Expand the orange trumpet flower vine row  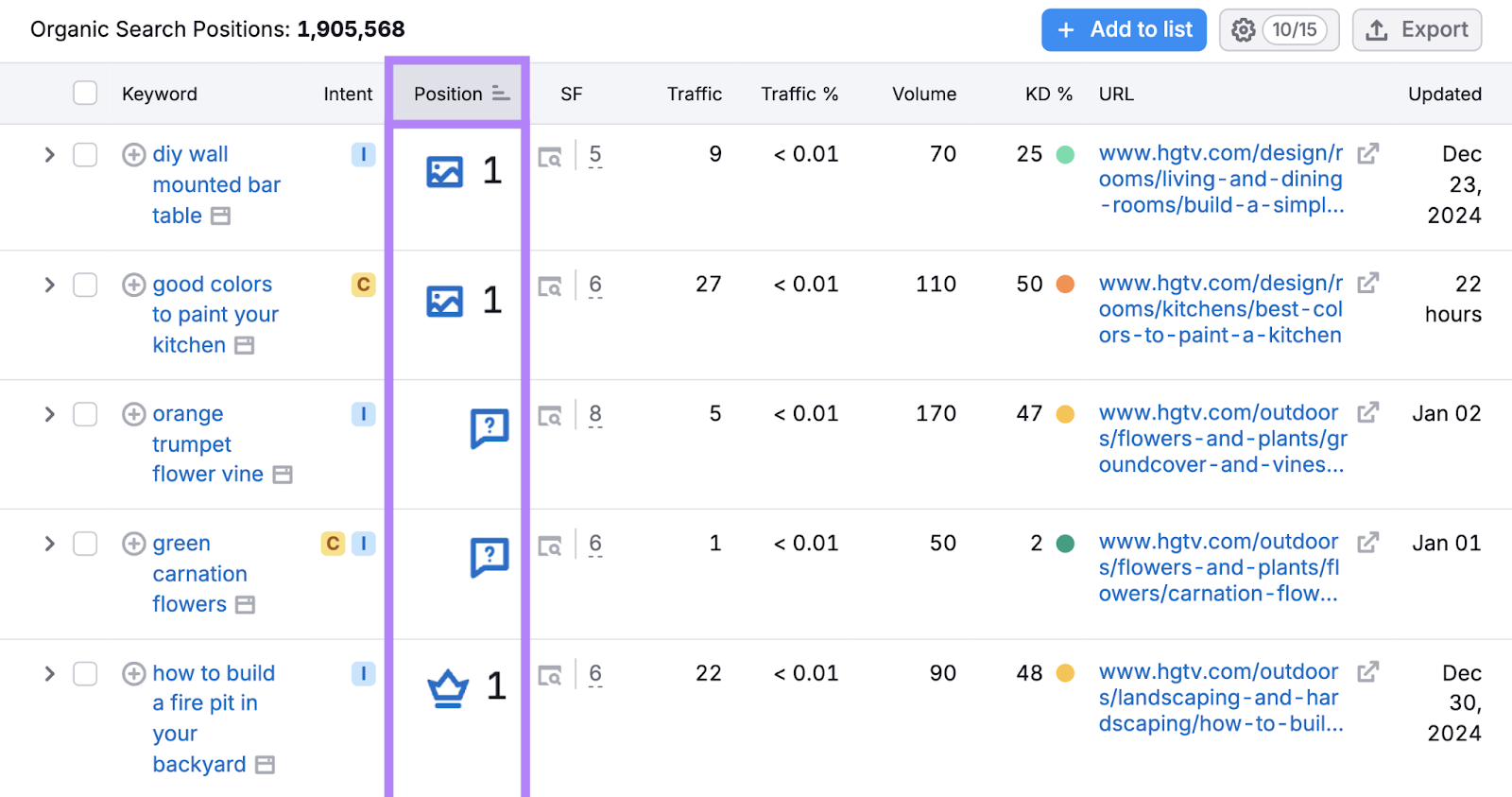pyautogui.click(x=49, y=414)
